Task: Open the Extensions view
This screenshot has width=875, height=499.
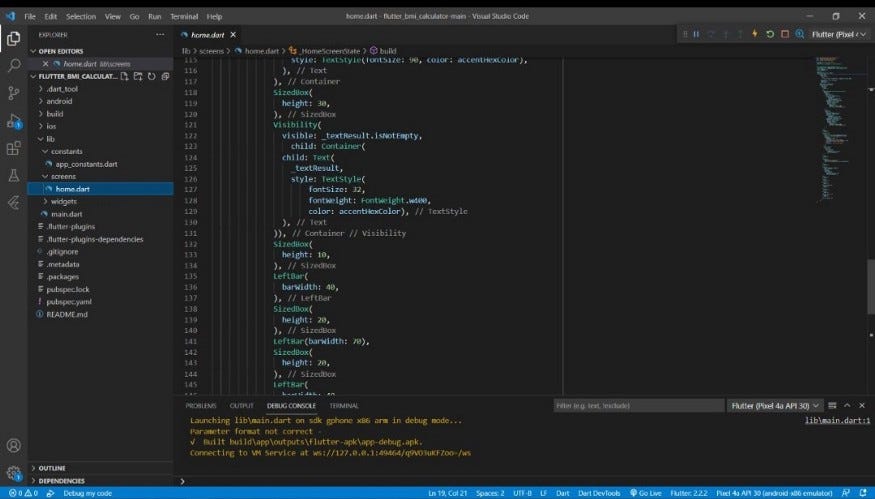Action: pos(14,148)
